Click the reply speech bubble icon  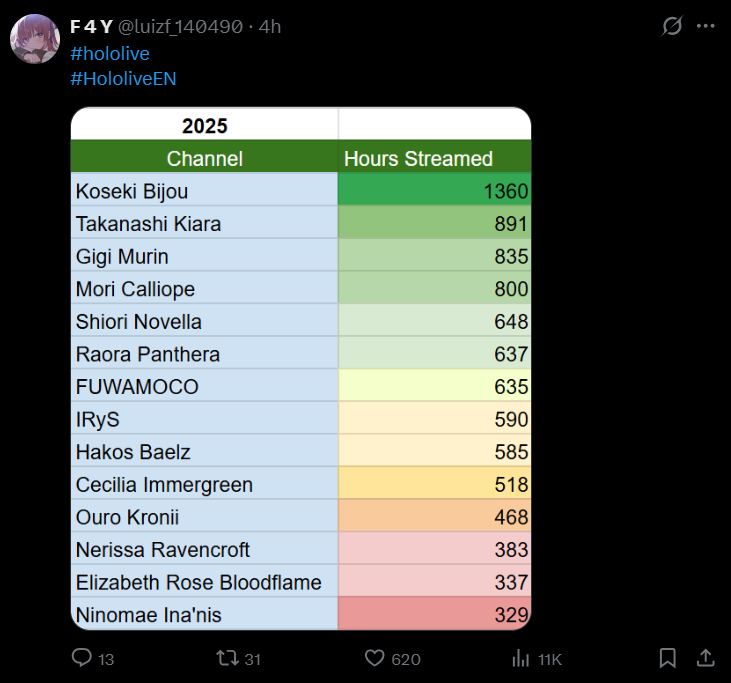(x=82, y=658)
